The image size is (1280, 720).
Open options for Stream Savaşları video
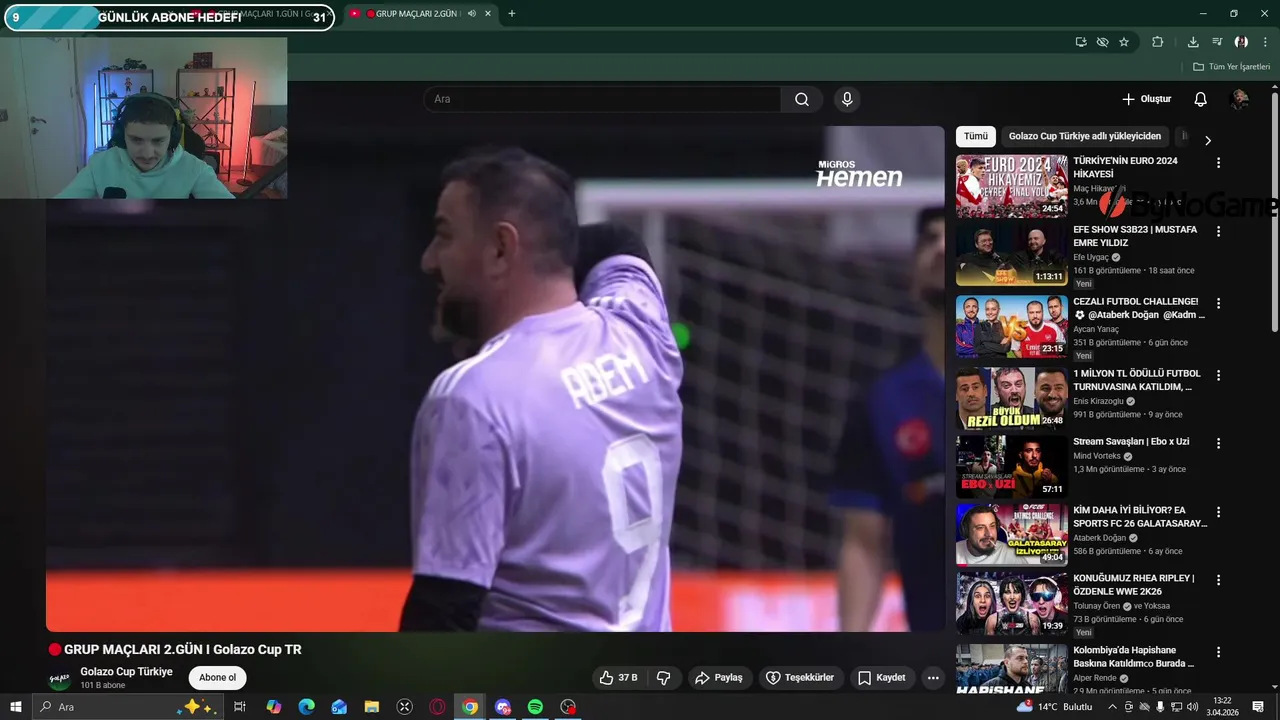(x=1218, y=443)
